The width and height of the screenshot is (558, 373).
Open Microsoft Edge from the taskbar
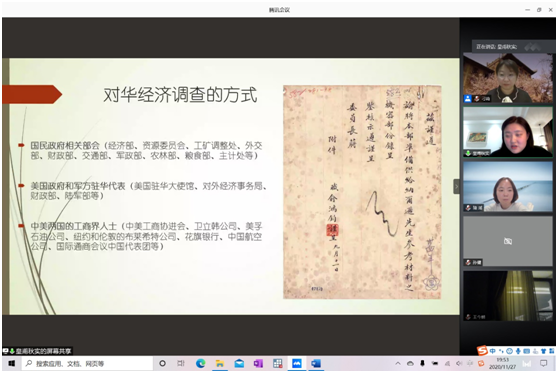(x=201, y=363)
